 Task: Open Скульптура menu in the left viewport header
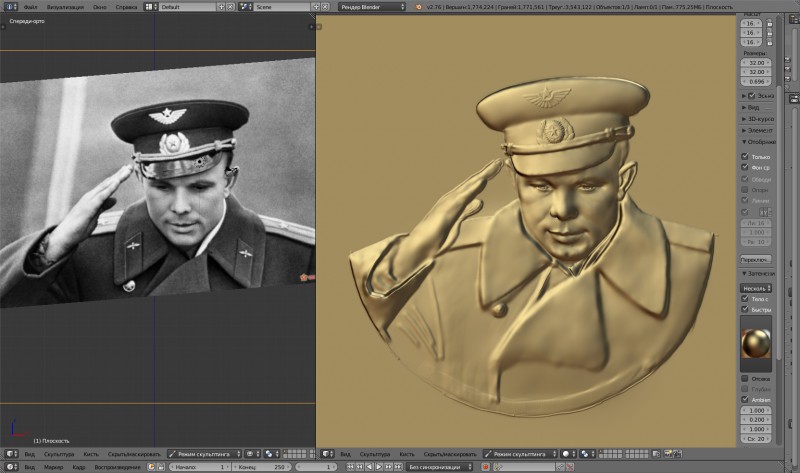tap(59, 454)
